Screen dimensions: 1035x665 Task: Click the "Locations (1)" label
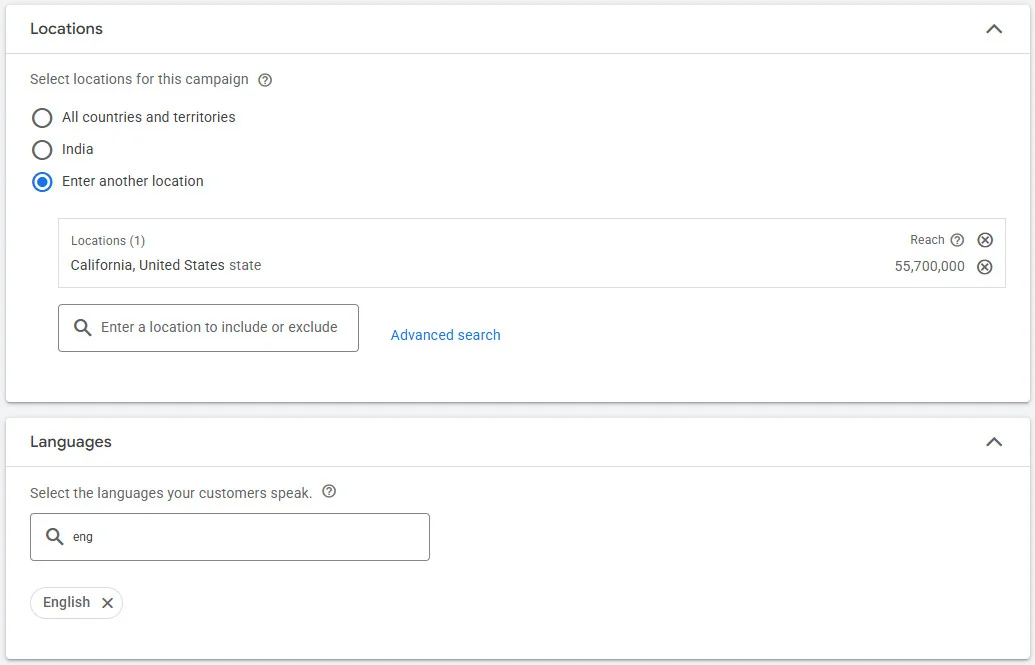pyautogui.click(x=108, y=240)
